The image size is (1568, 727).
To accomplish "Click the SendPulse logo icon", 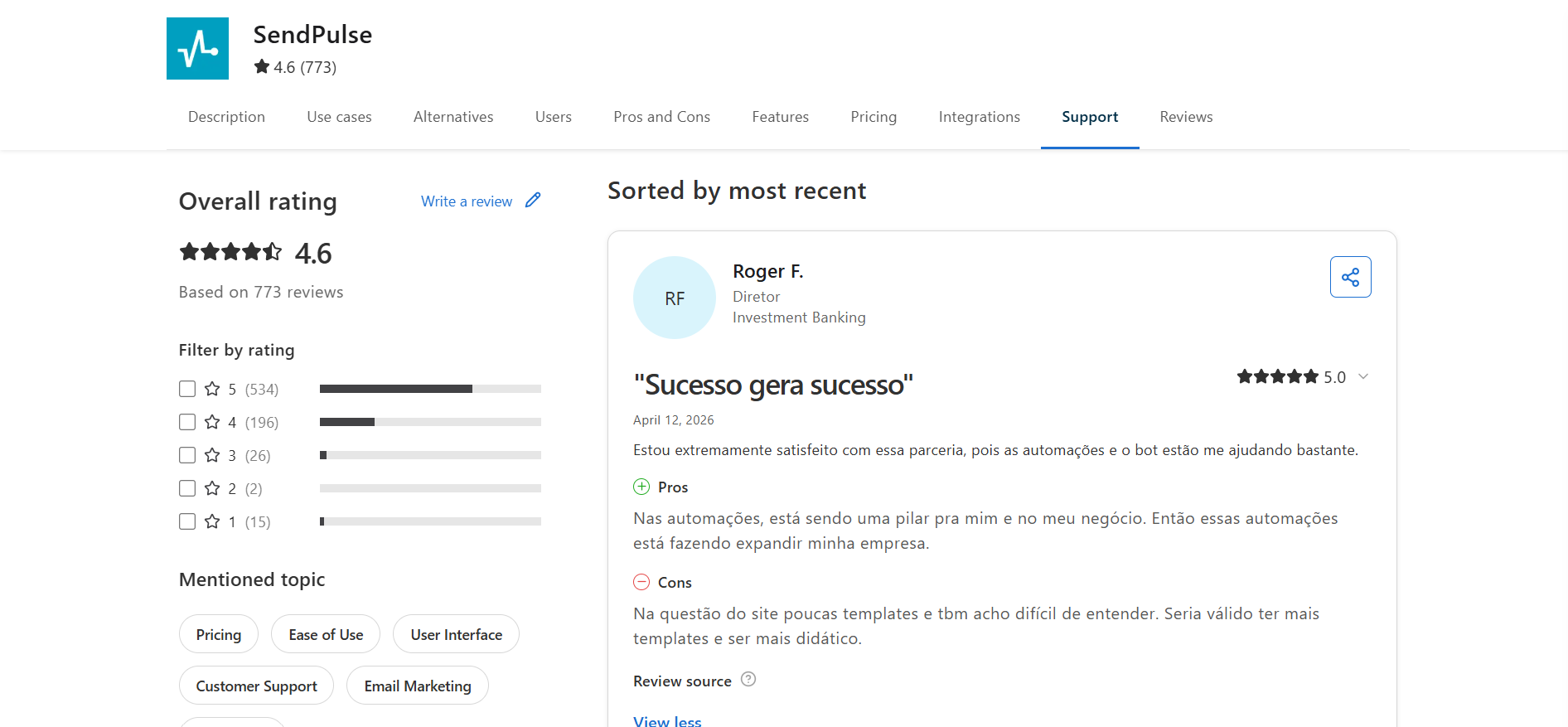I will pos(197,48).
